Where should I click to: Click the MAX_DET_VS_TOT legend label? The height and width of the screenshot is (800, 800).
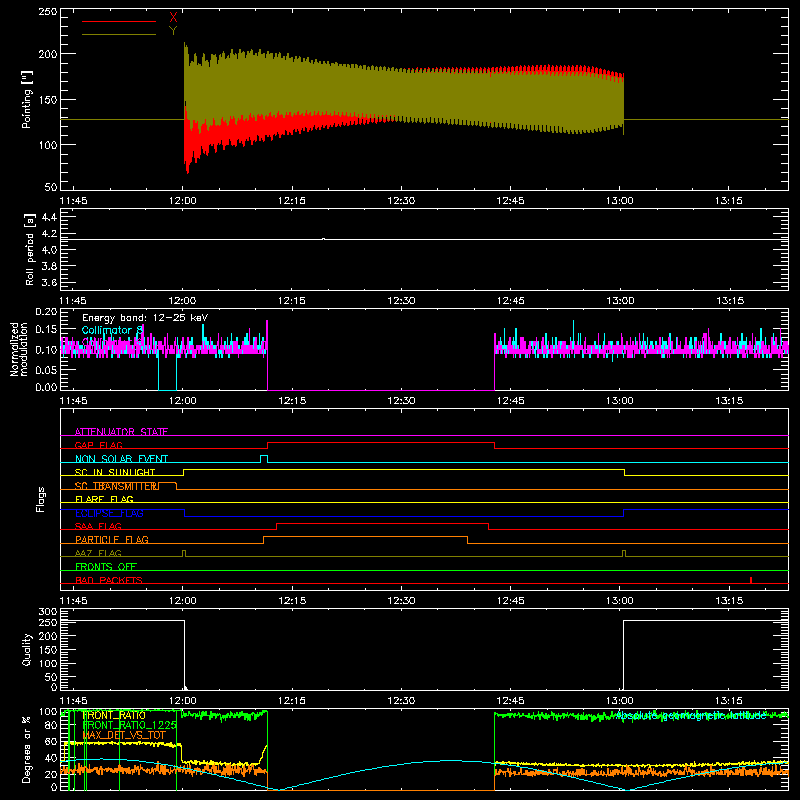click(x=124, y=735)
